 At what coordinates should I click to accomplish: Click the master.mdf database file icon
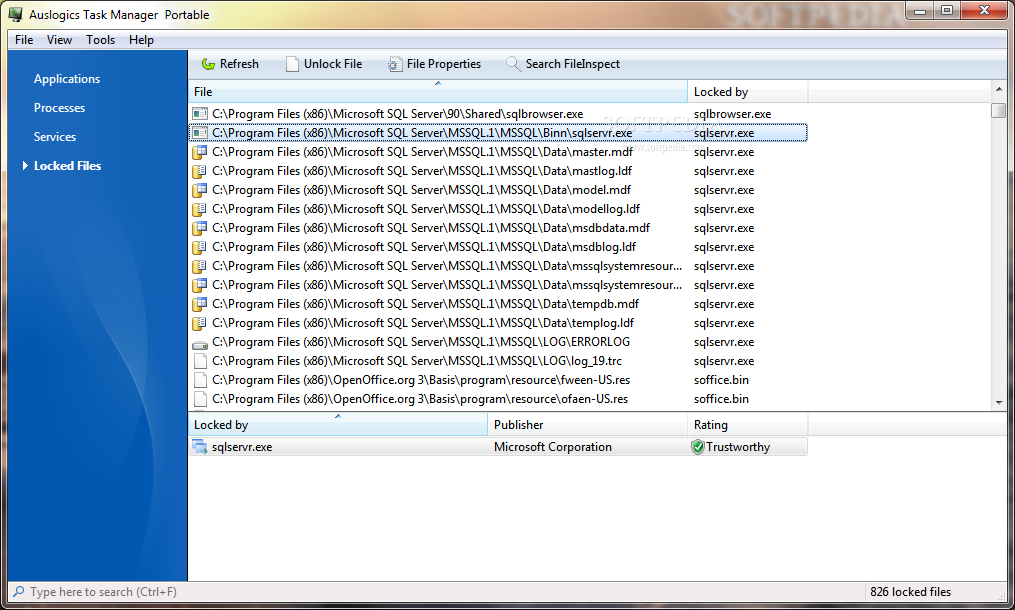[x=200, y=152]
